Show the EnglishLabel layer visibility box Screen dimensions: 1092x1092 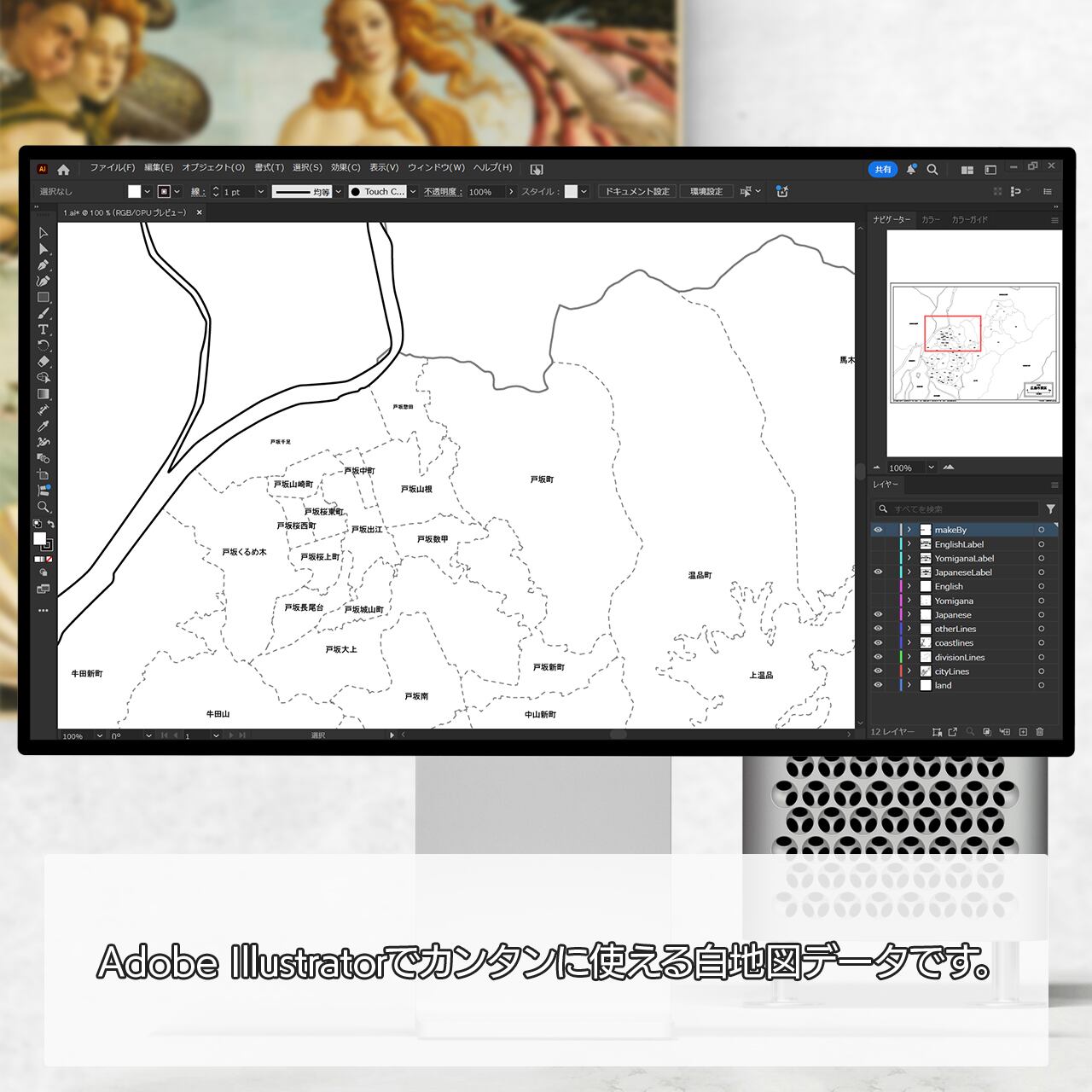tap(878, 544)
